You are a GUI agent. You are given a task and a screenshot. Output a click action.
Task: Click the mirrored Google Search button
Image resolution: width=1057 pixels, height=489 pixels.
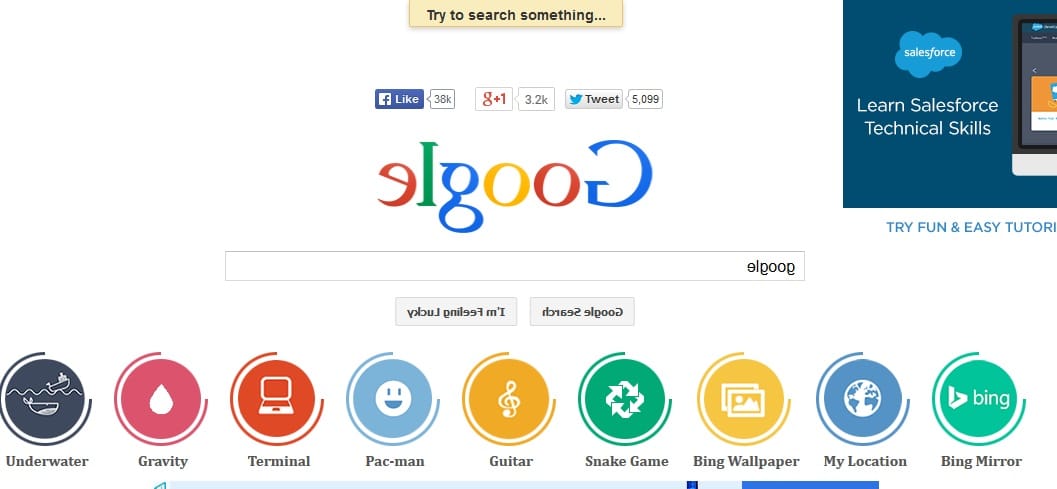(x=582, y=312)
